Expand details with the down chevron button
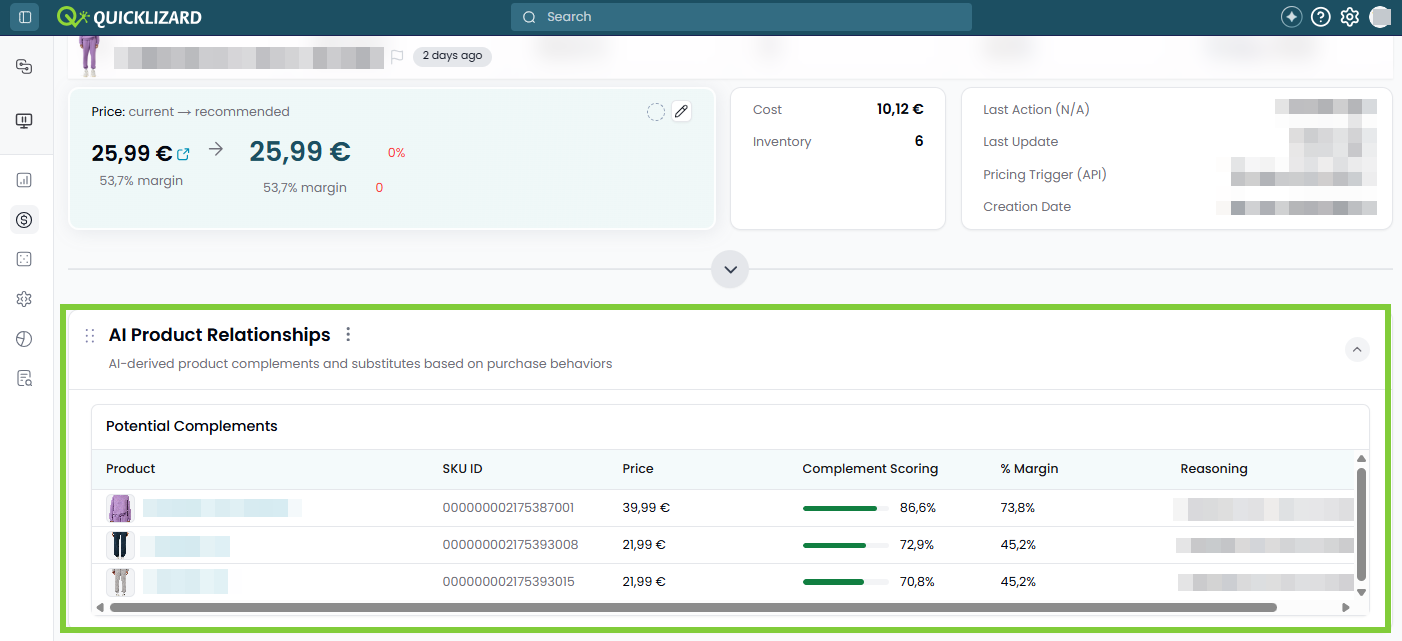1402x641 pixels. click(730, 269)
